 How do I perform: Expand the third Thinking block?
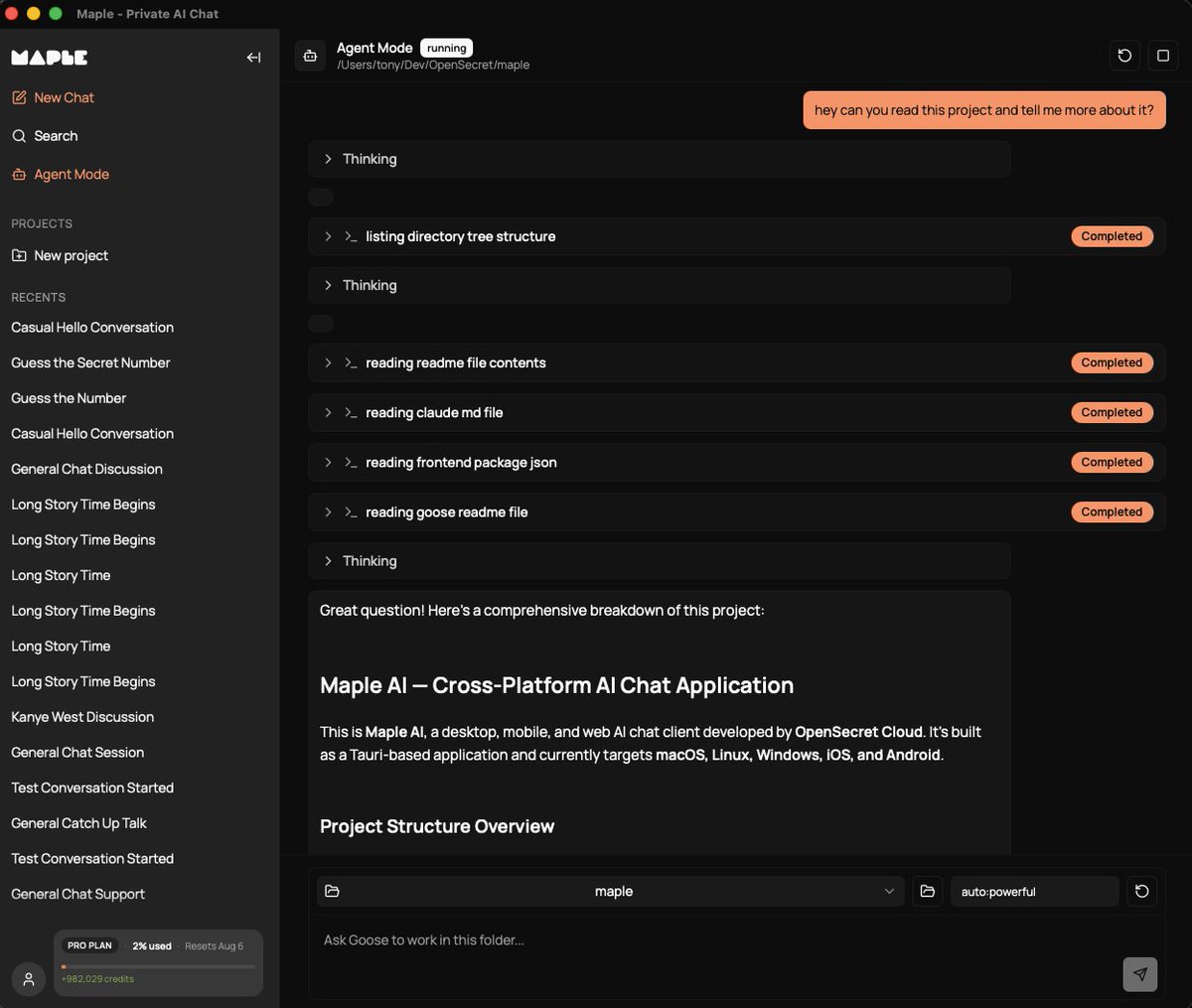(660, 561)
